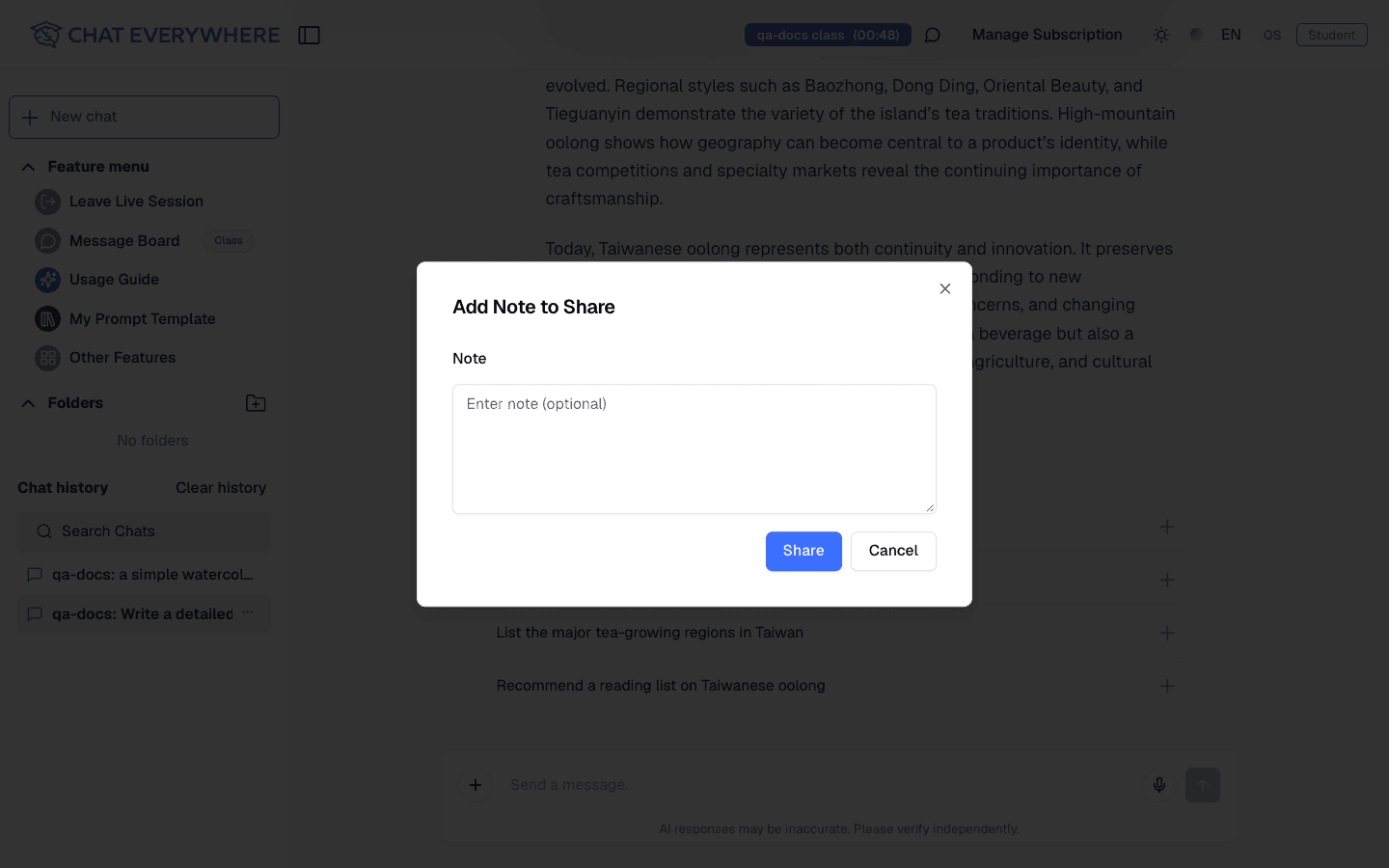Click plus icon beside tea-growing regions suggestion
The image size is (1389, 868).
1167,633
